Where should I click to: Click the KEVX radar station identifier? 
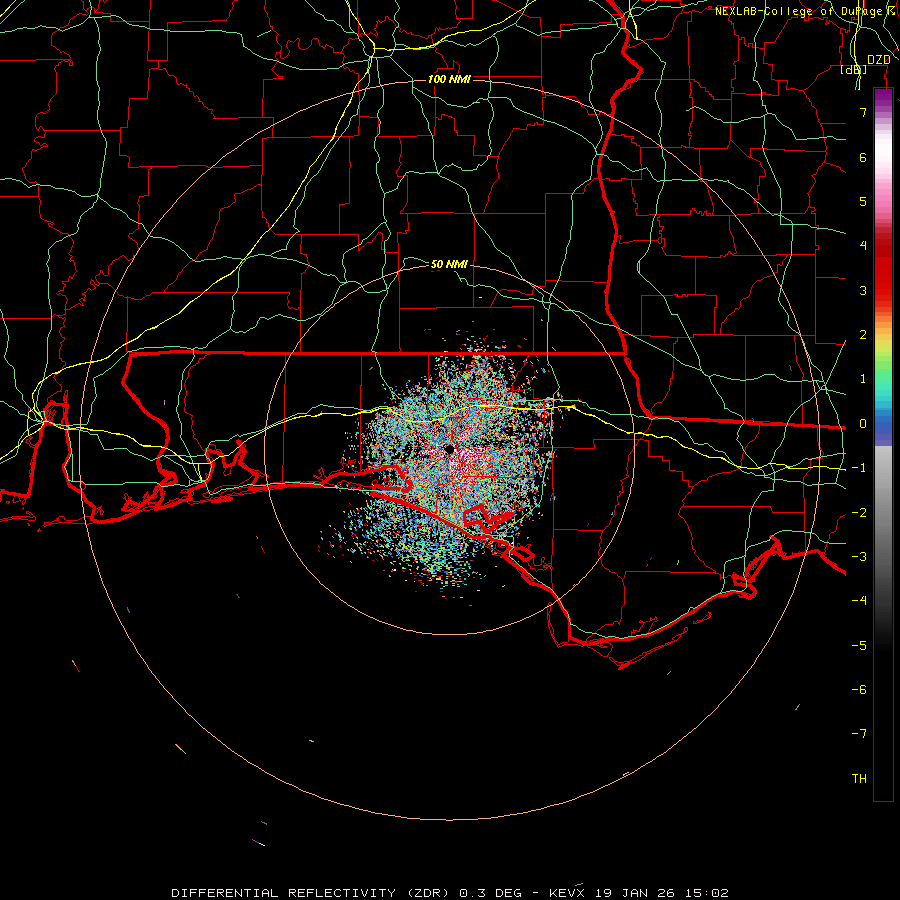pos(567,893)
